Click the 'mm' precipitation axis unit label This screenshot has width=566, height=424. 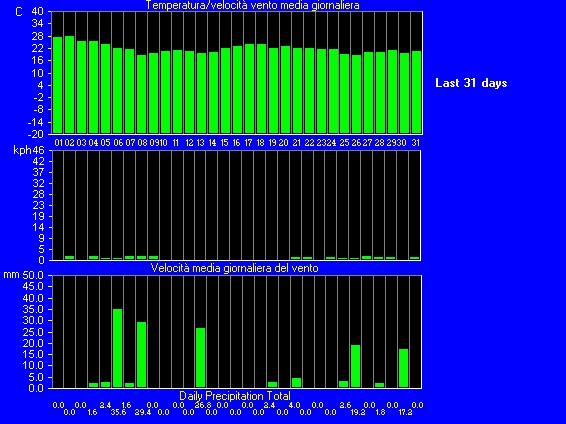click(11, 275)
